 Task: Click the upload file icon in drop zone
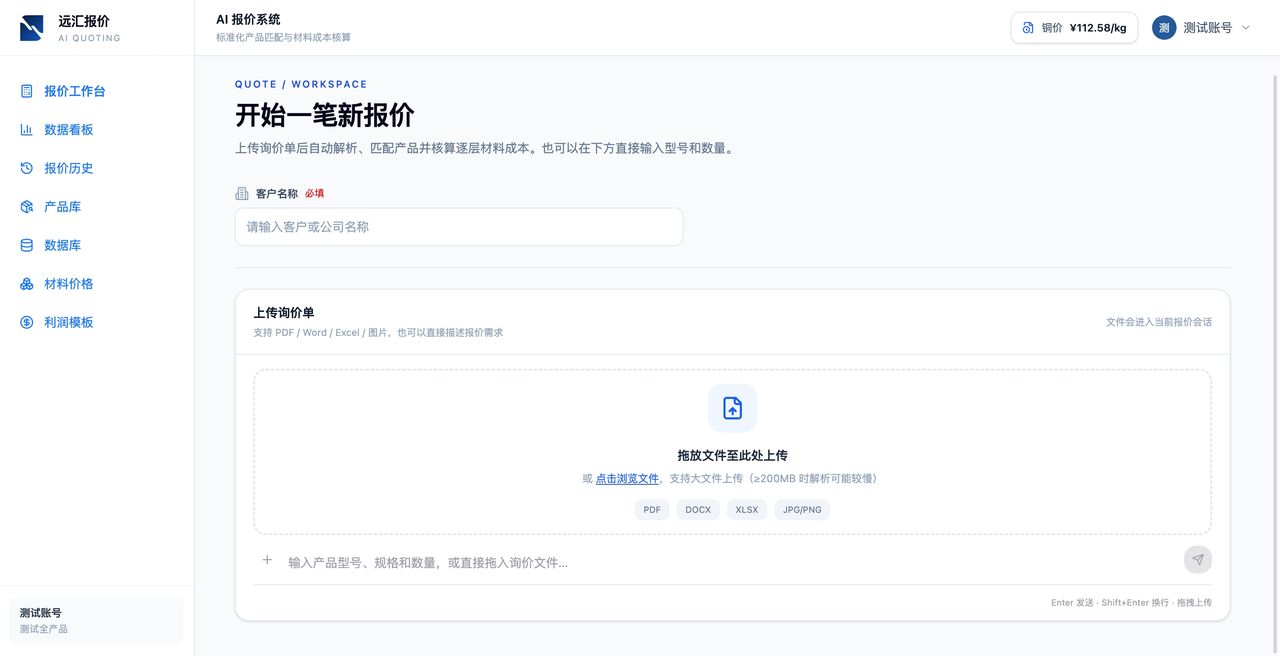(x=732, y=408)
